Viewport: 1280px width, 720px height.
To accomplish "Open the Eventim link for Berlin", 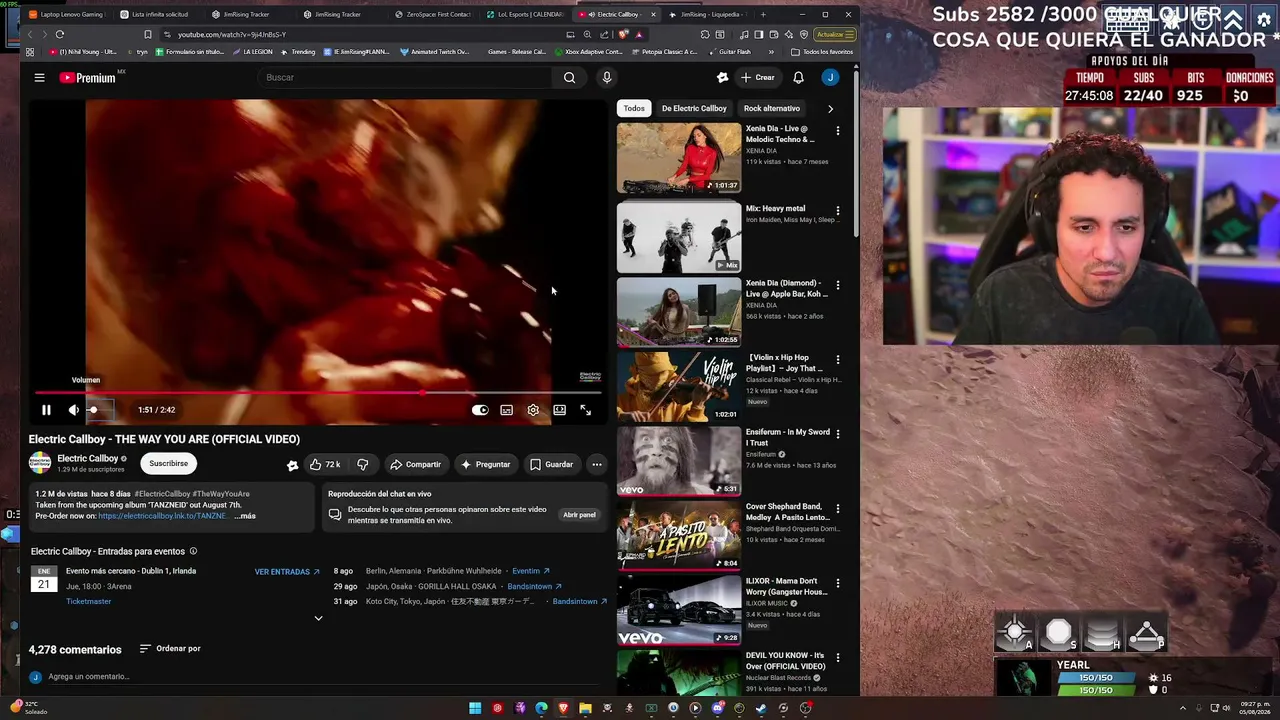I will [530, 571].
